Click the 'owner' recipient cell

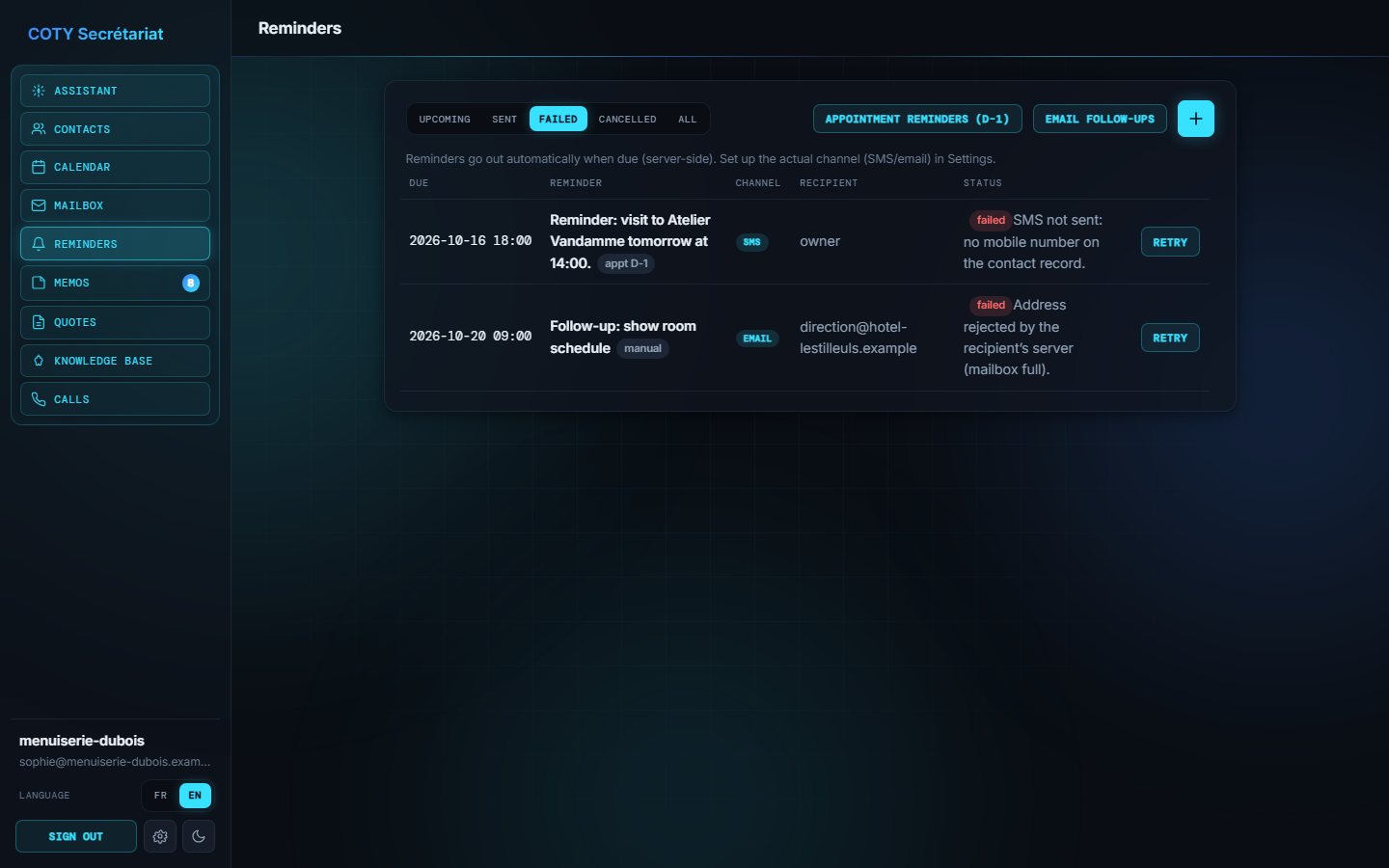[820, 241]
